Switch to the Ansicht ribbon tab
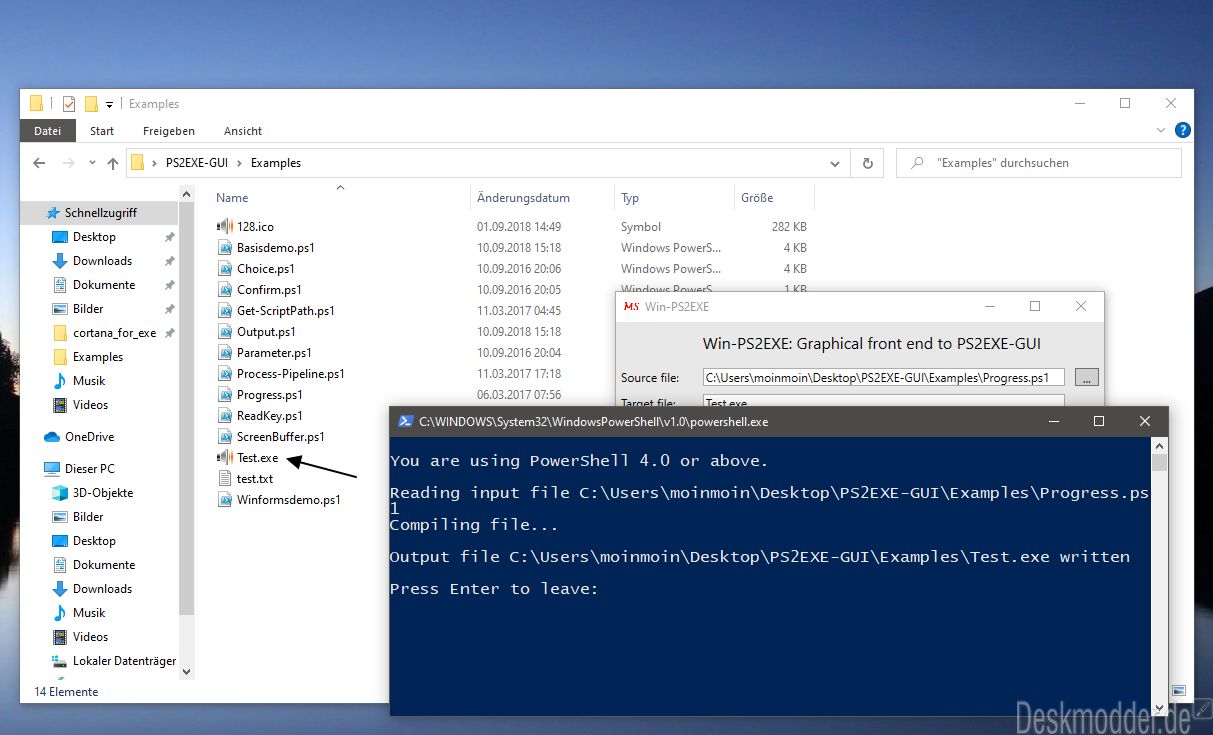The height and width of the screenshot is (735, 1213). [243, 131]
